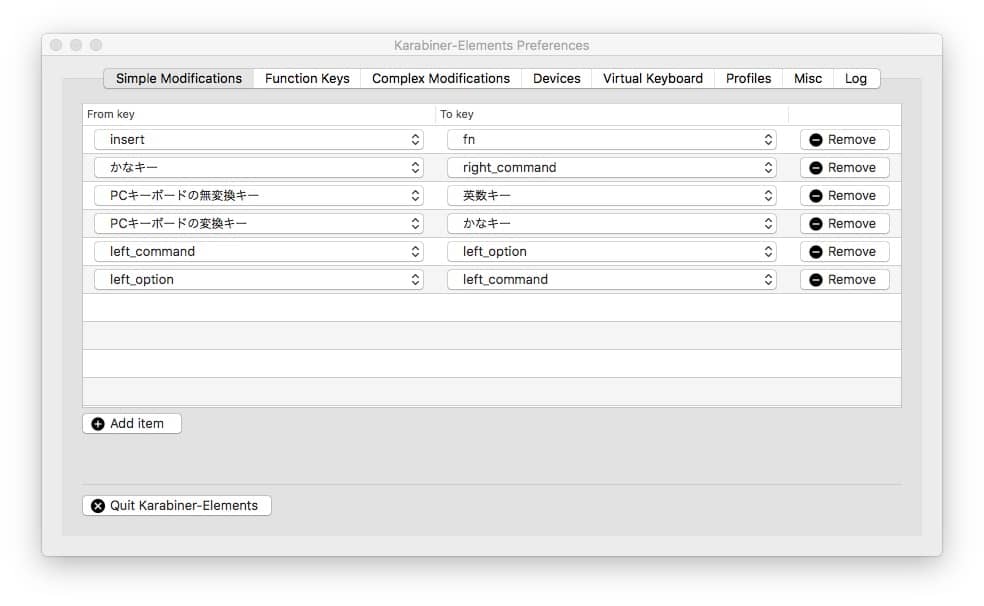Click the Karabiner-Elements Preferences window title
The width and height of the screenshot is (984, 606).
click(491, 45)
